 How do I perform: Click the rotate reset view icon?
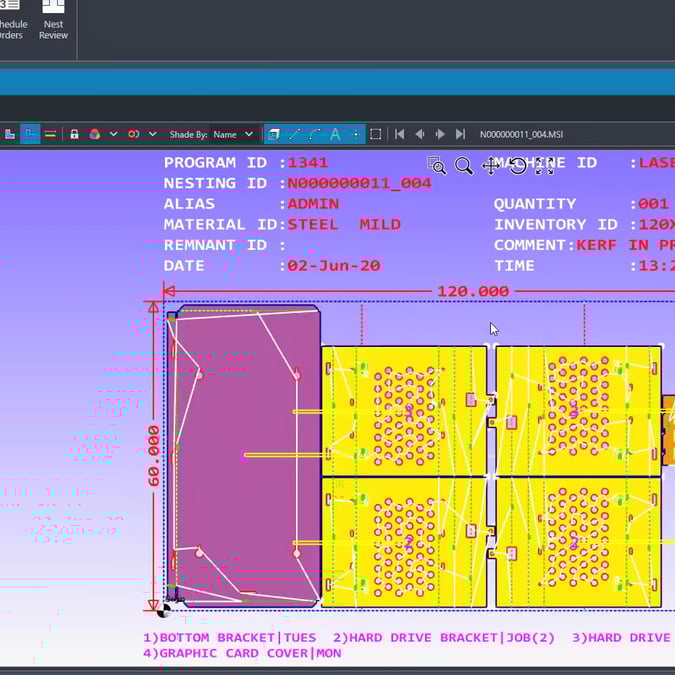(x=518, y=166)
